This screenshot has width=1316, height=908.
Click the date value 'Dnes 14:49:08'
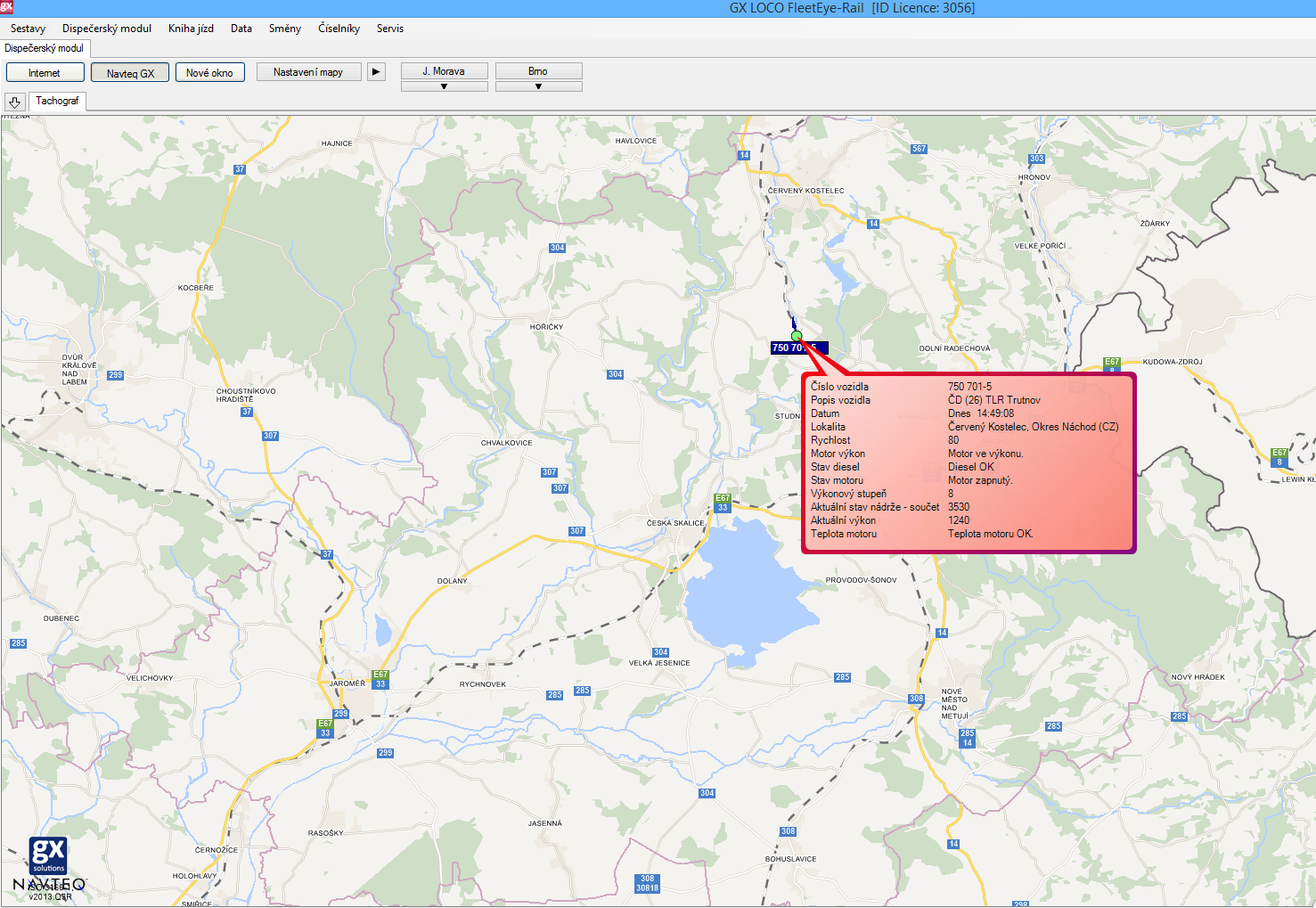(980, 413)
